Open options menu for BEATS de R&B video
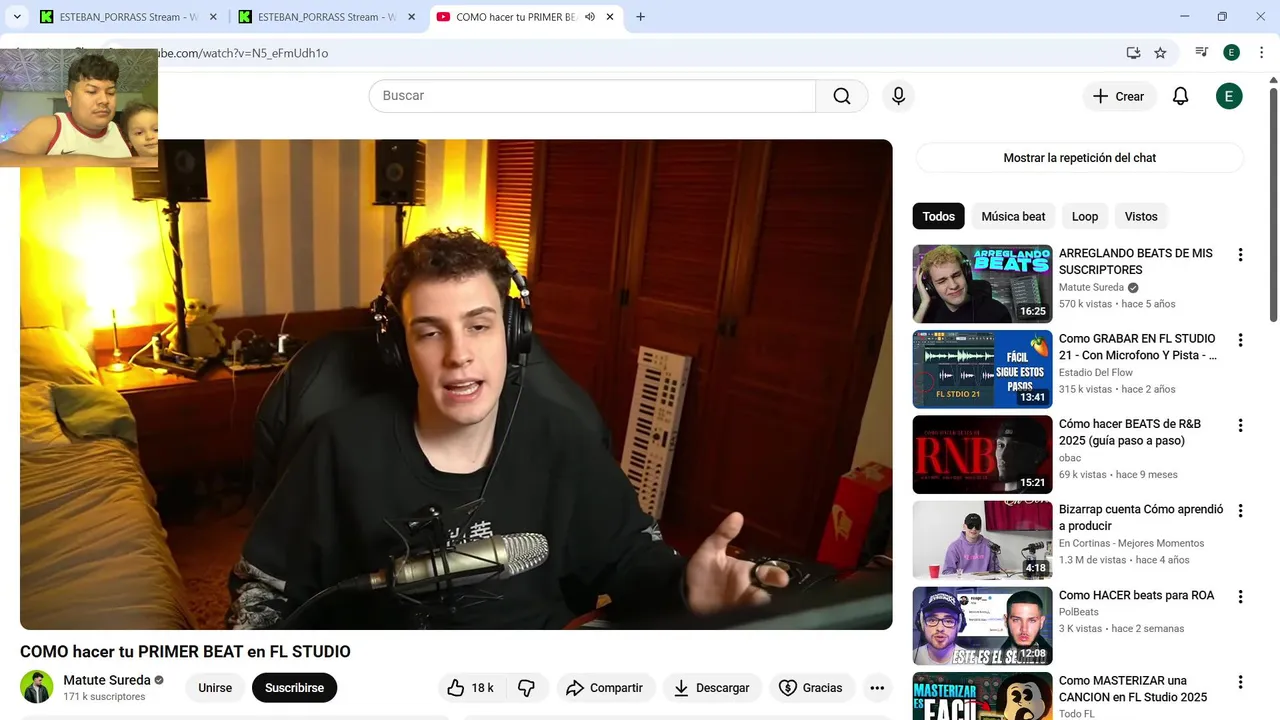Image resolution: width=1280 pixels, height=720 pixels. [x=1240, y=426]
